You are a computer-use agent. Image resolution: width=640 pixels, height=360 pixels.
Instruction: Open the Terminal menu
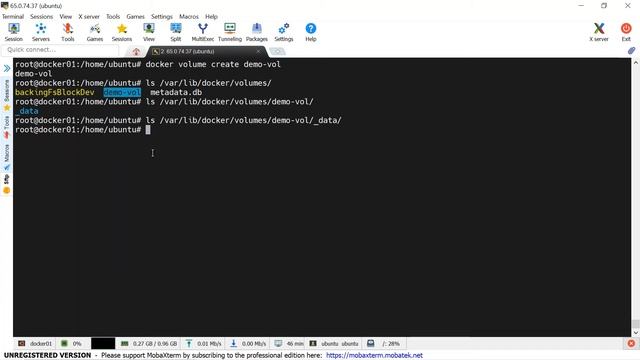[13, 17]
